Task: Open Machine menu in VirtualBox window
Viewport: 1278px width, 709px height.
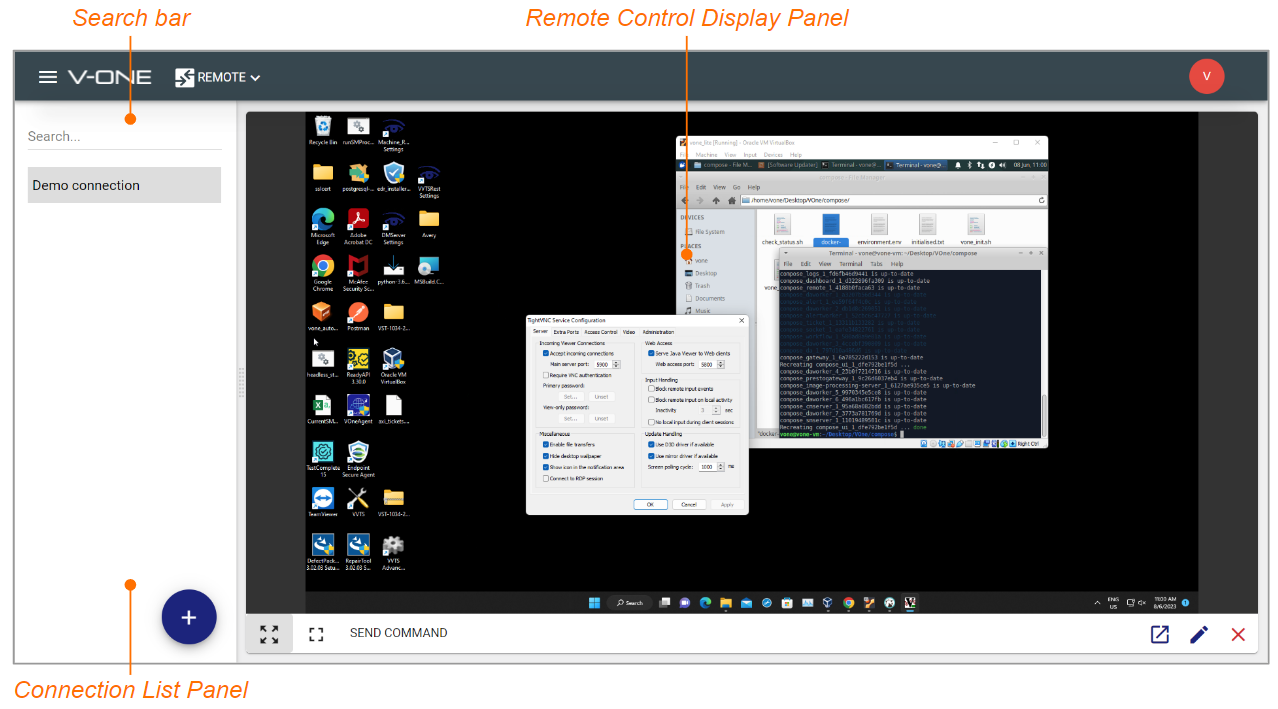Action: pyautogui.click(x=706, y=155)
